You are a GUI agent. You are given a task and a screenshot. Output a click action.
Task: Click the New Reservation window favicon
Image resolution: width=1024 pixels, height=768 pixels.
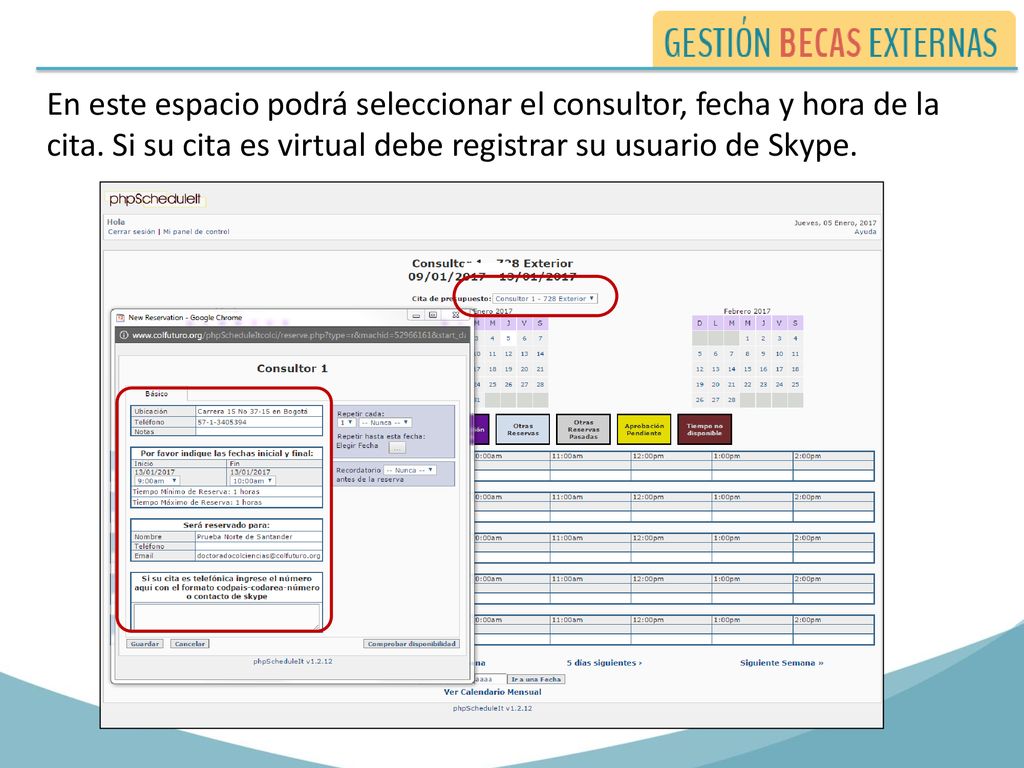[120, 318]
